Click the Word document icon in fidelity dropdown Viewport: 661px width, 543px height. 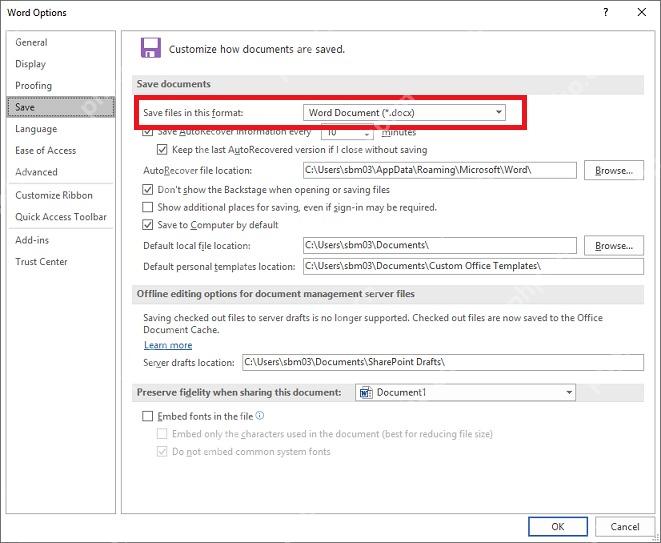click(x=365, y=392)
